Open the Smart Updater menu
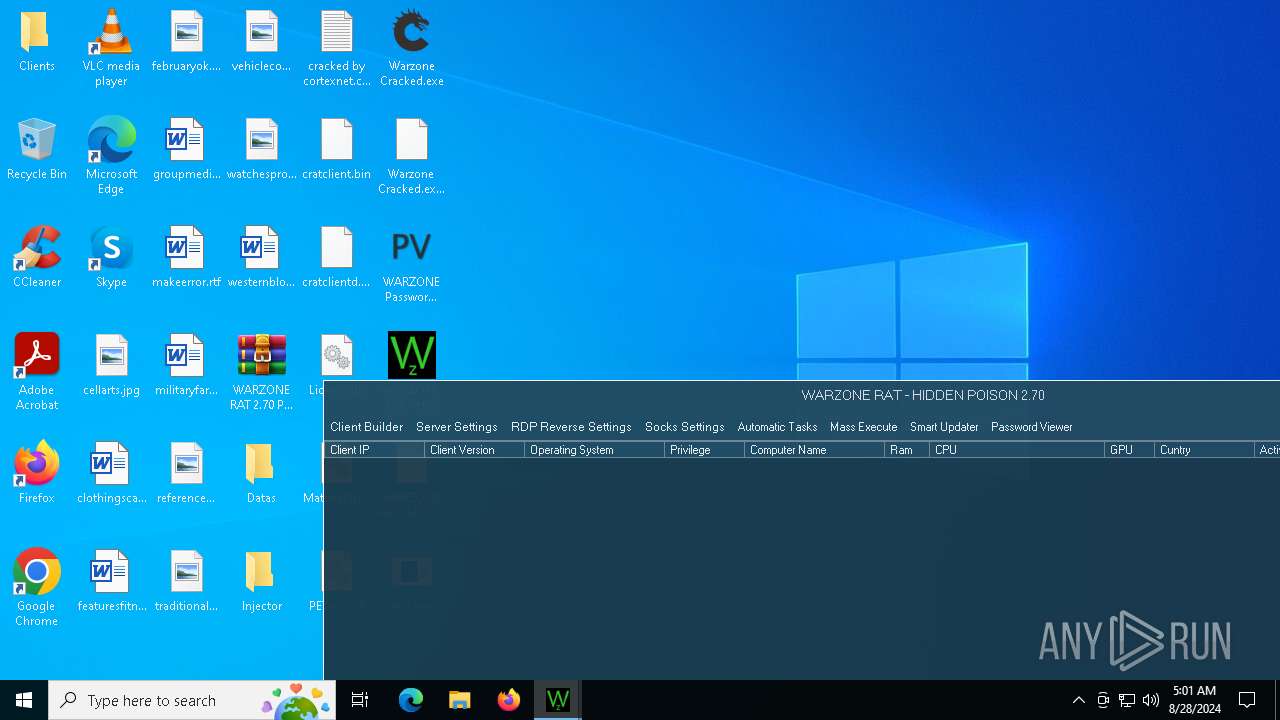The height and width of the screenshot is (720, 1280). click(x=944, y=427)
